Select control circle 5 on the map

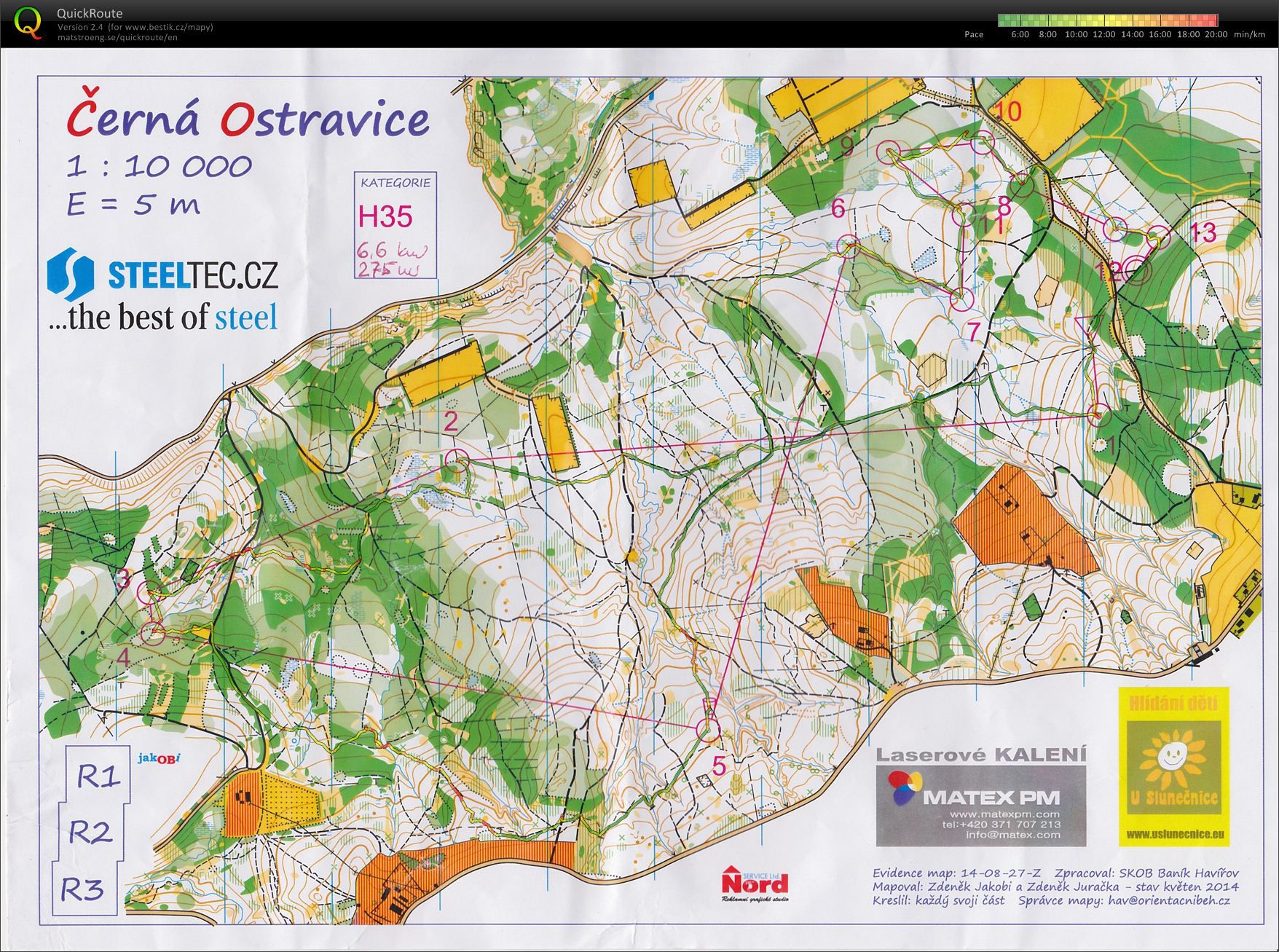[x=707, y=729]
